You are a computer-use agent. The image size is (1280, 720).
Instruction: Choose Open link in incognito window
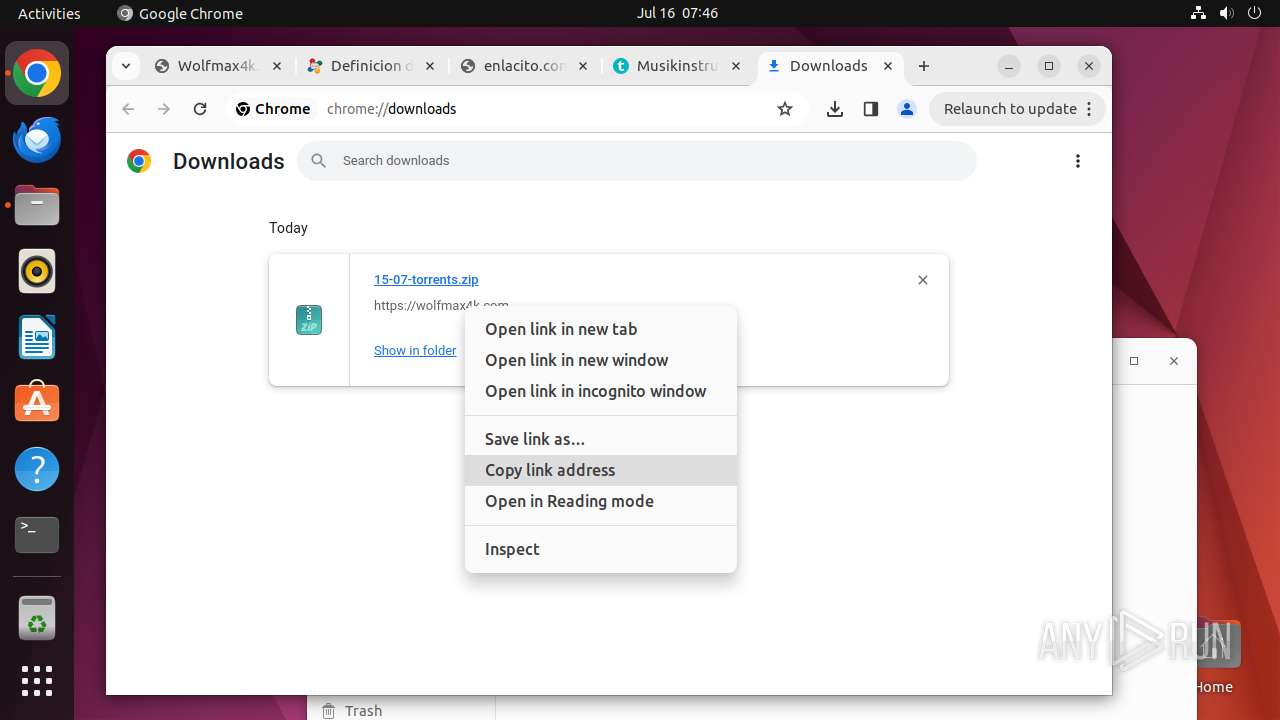click(601, 391)
